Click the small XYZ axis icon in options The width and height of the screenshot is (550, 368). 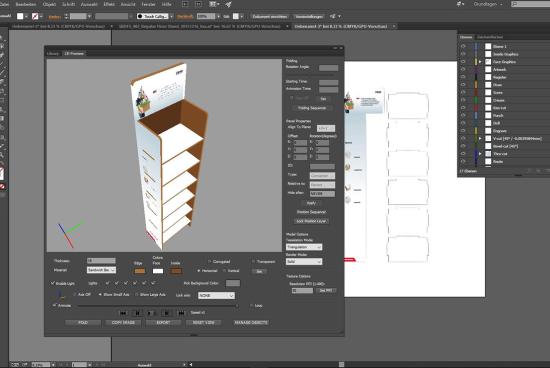tap(62, 296)
